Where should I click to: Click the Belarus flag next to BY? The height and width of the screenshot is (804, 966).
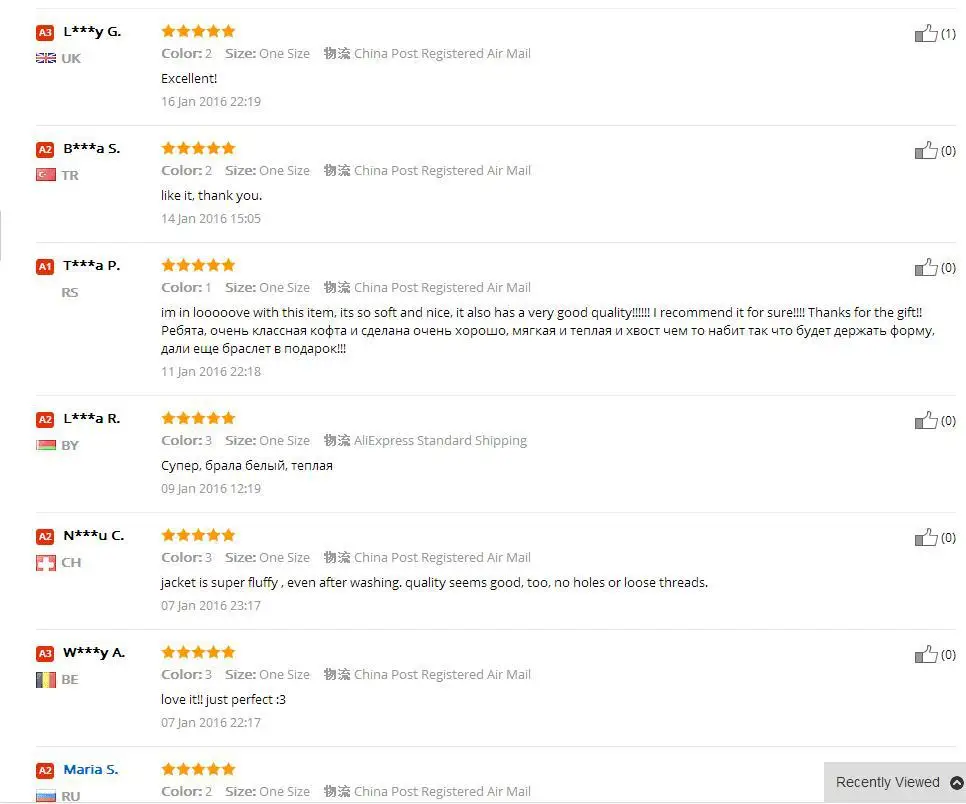(x=46, y=445)
